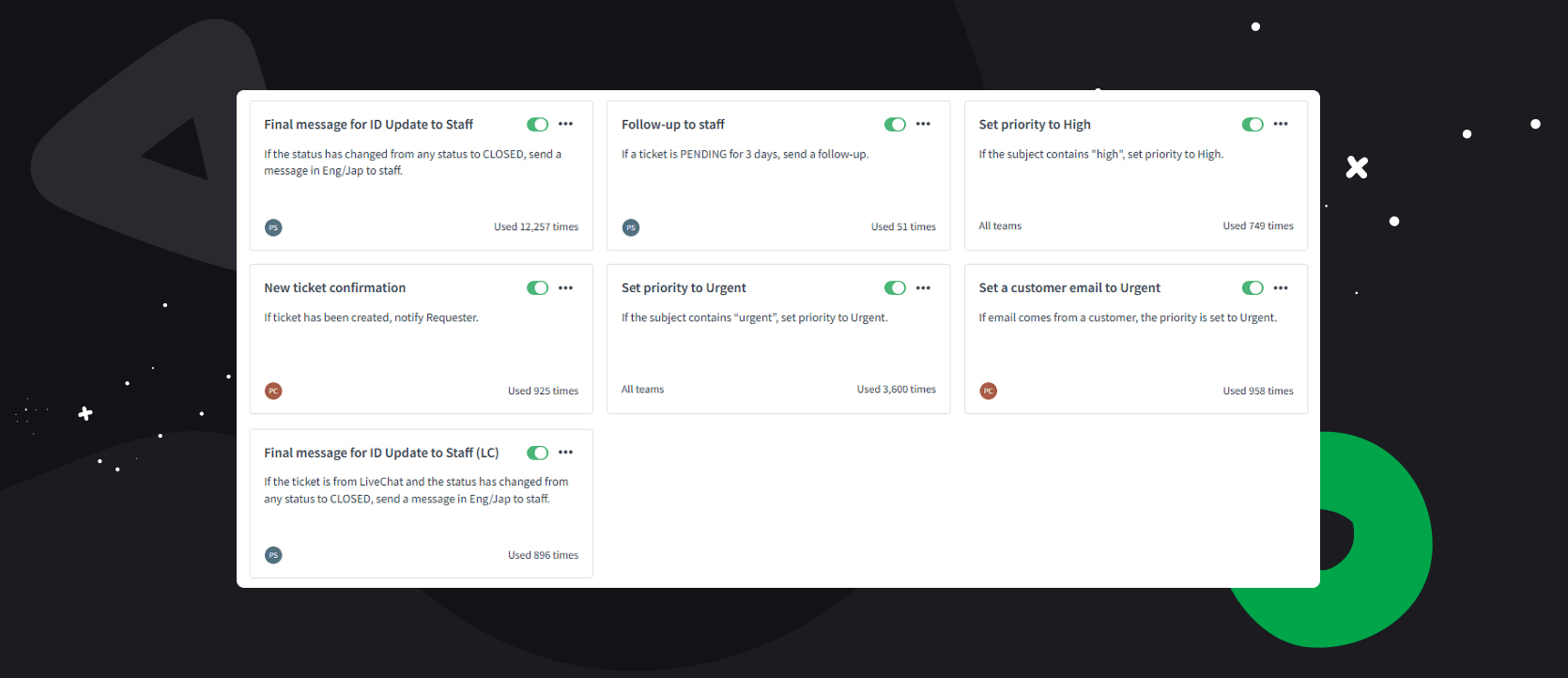Screen dimensions: 1568x678
Task: Toggle the New ticket confirmation switch
Action: tap(537, 288)
